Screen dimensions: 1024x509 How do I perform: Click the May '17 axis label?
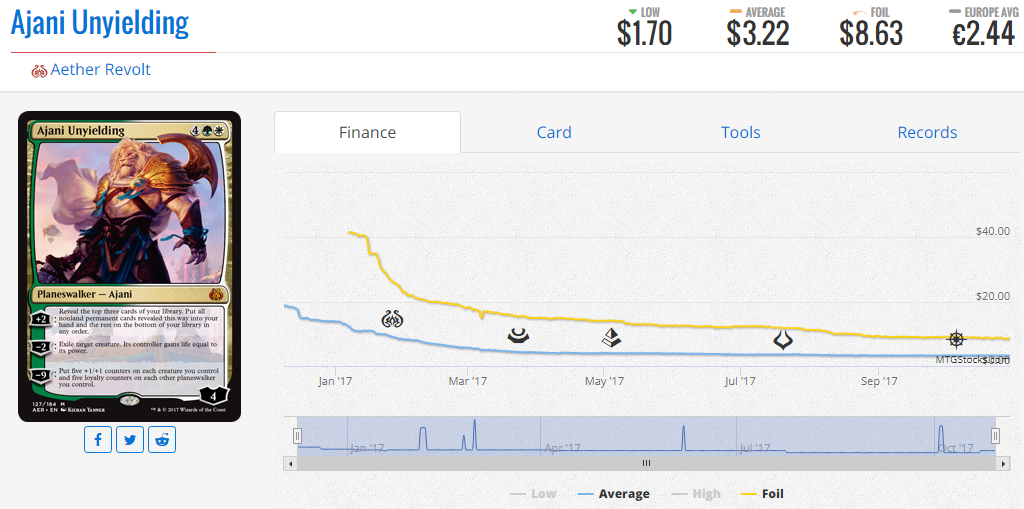(x=604, y=381)
